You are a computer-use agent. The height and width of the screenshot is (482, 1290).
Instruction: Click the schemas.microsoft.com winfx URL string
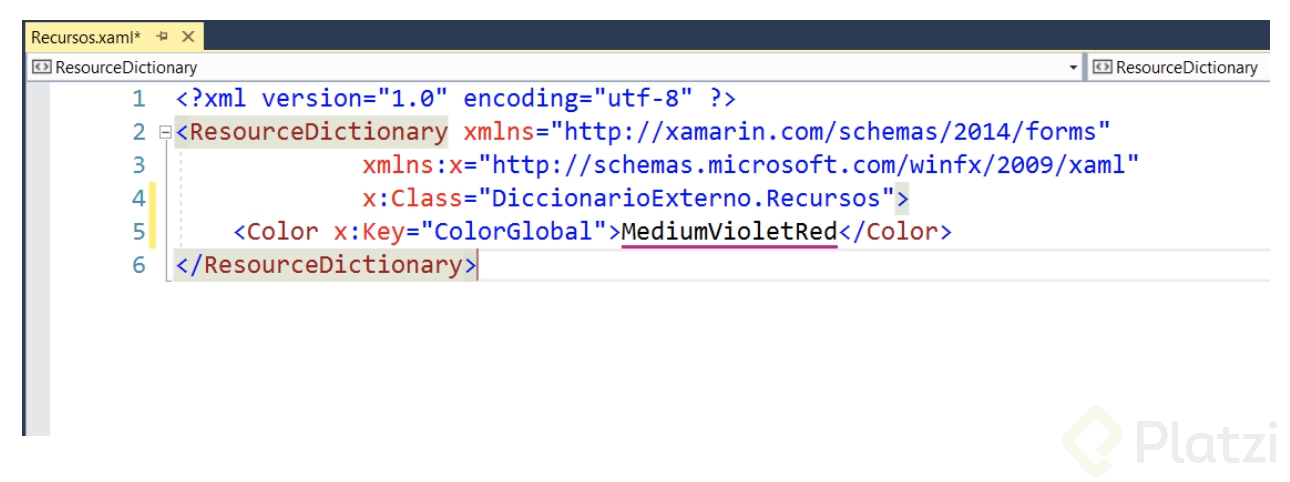pyautogui.click(x=808, y=165)
